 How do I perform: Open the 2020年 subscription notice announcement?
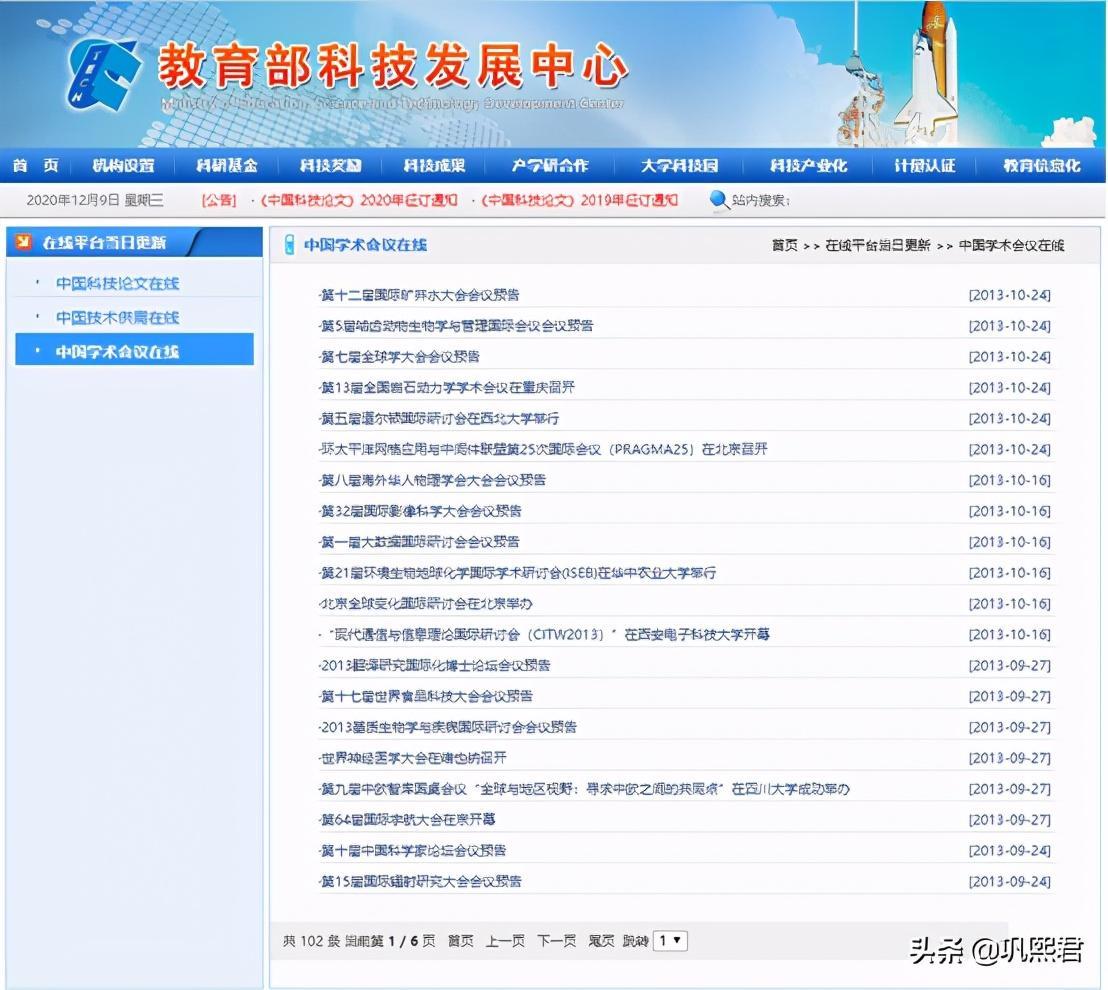pos(359,200)
